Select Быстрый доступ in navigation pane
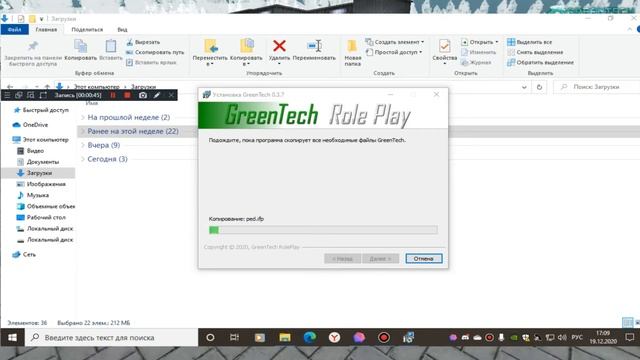Screen dimensions: 640x360 coord(41,110)
